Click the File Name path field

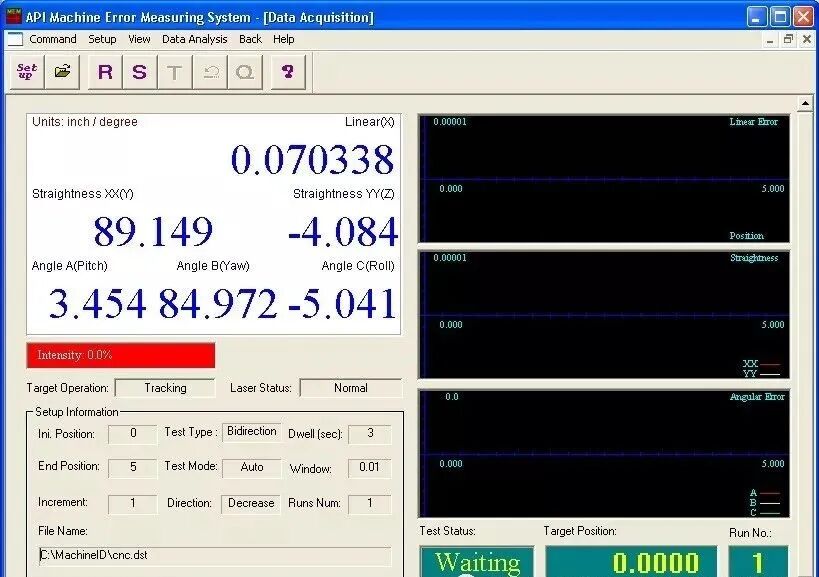coord(215,556)
